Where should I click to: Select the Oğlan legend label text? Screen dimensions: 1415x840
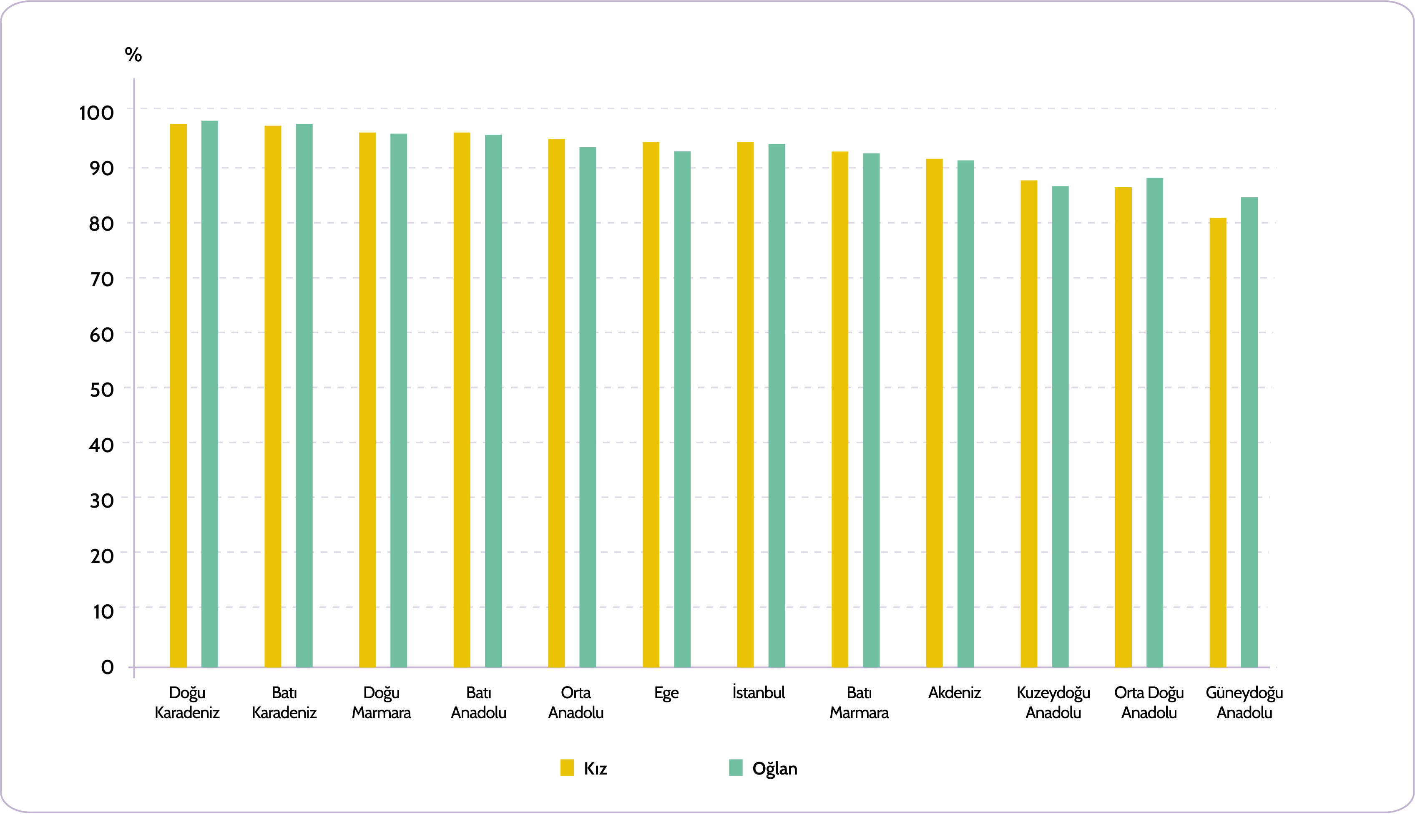(774, 769)
